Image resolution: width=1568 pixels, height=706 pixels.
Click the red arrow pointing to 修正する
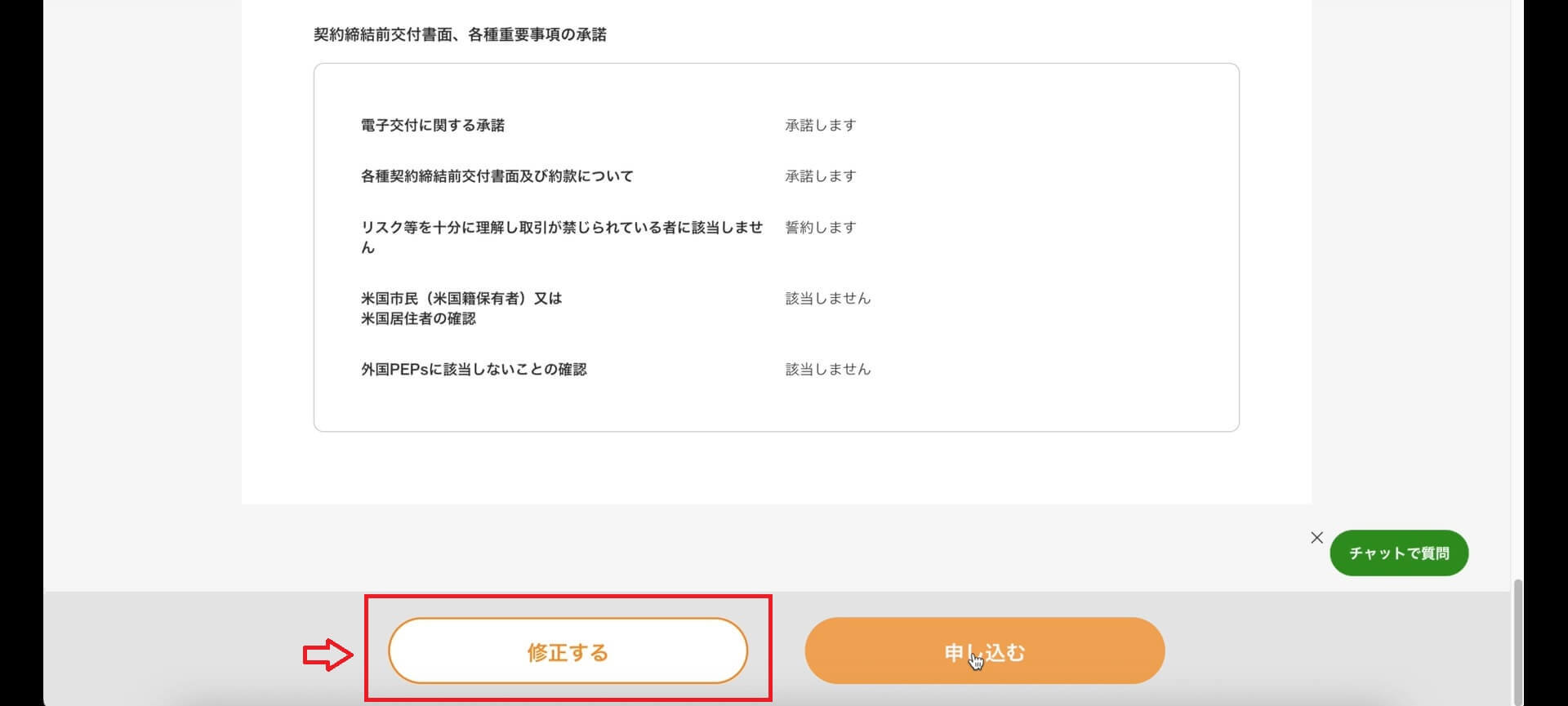[327, 655]
